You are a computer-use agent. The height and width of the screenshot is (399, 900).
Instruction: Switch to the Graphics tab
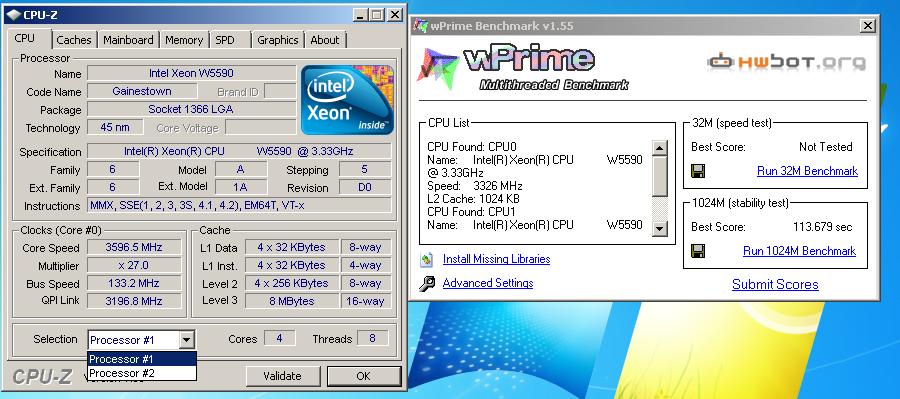click(277, 40)
